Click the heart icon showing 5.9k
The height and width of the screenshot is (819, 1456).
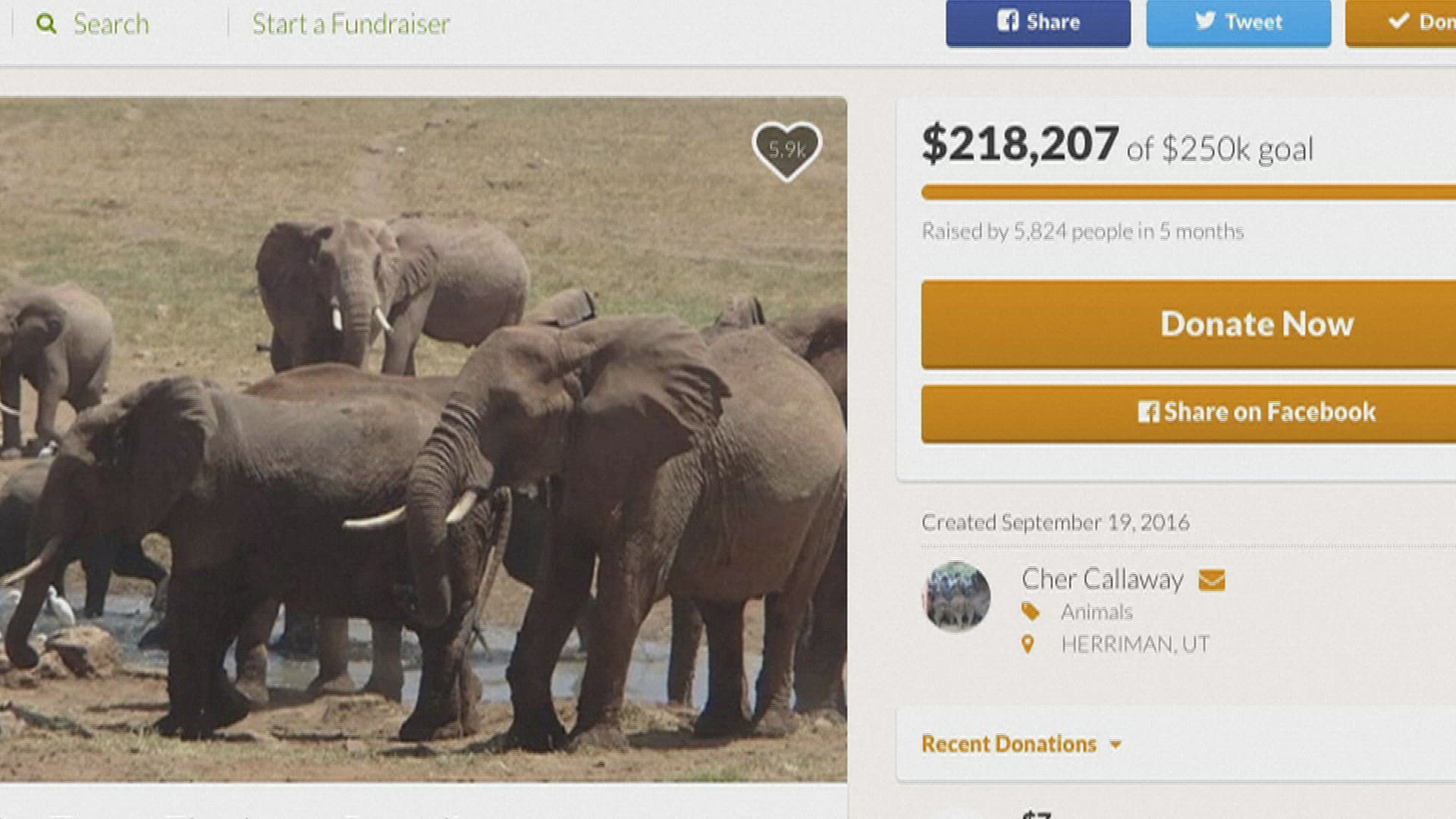pyautogui.click(x=786, y=150)
